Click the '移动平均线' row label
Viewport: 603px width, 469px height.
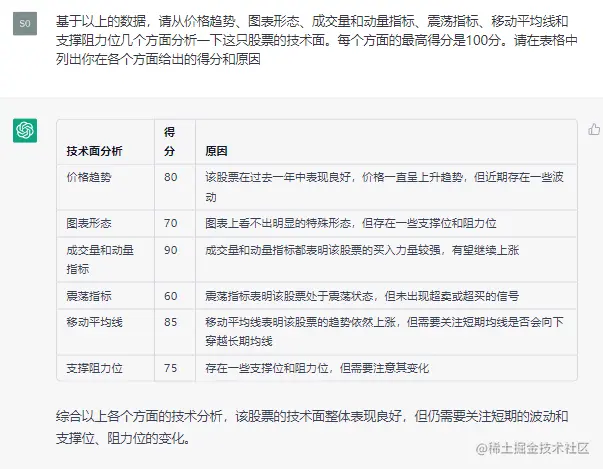tap(94, 322)
